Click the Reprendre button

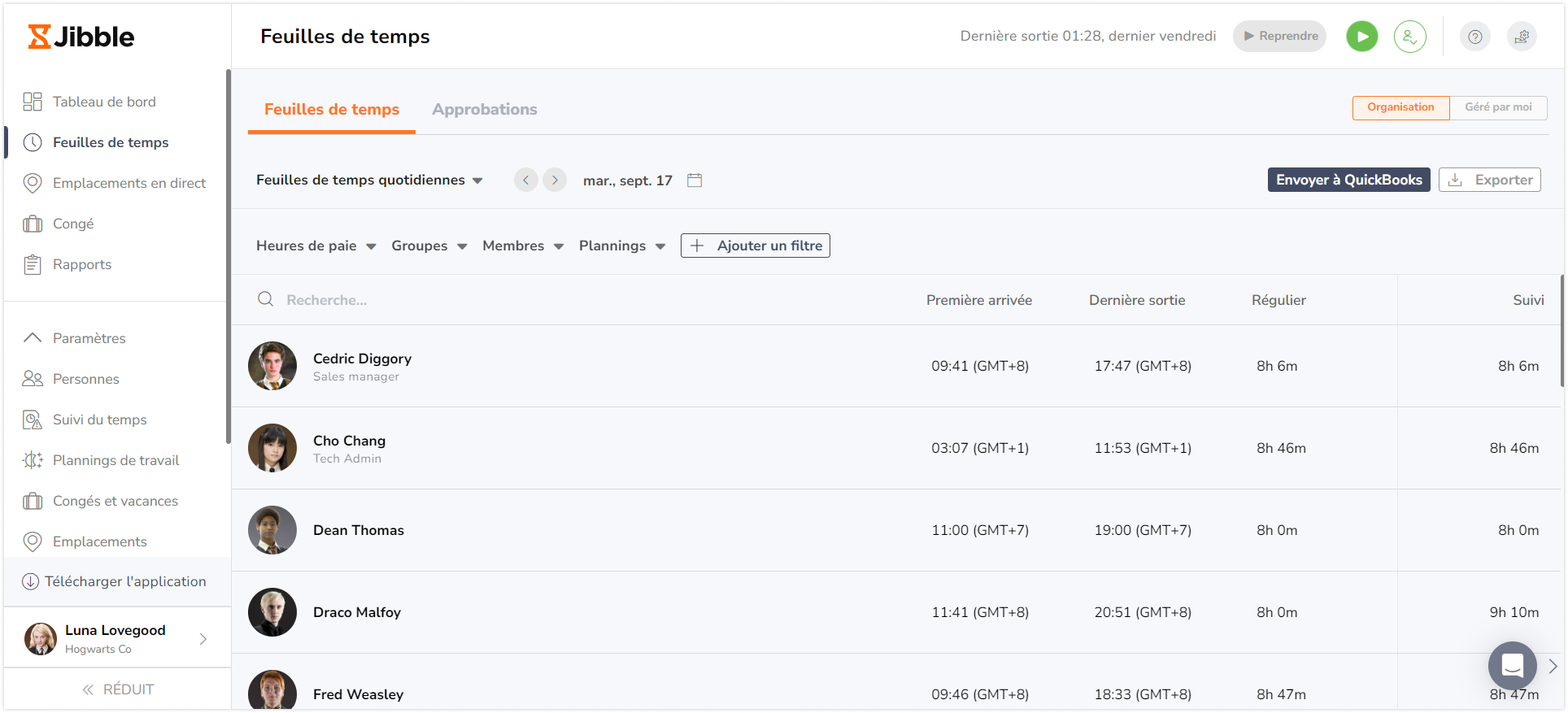(1280, 37)
